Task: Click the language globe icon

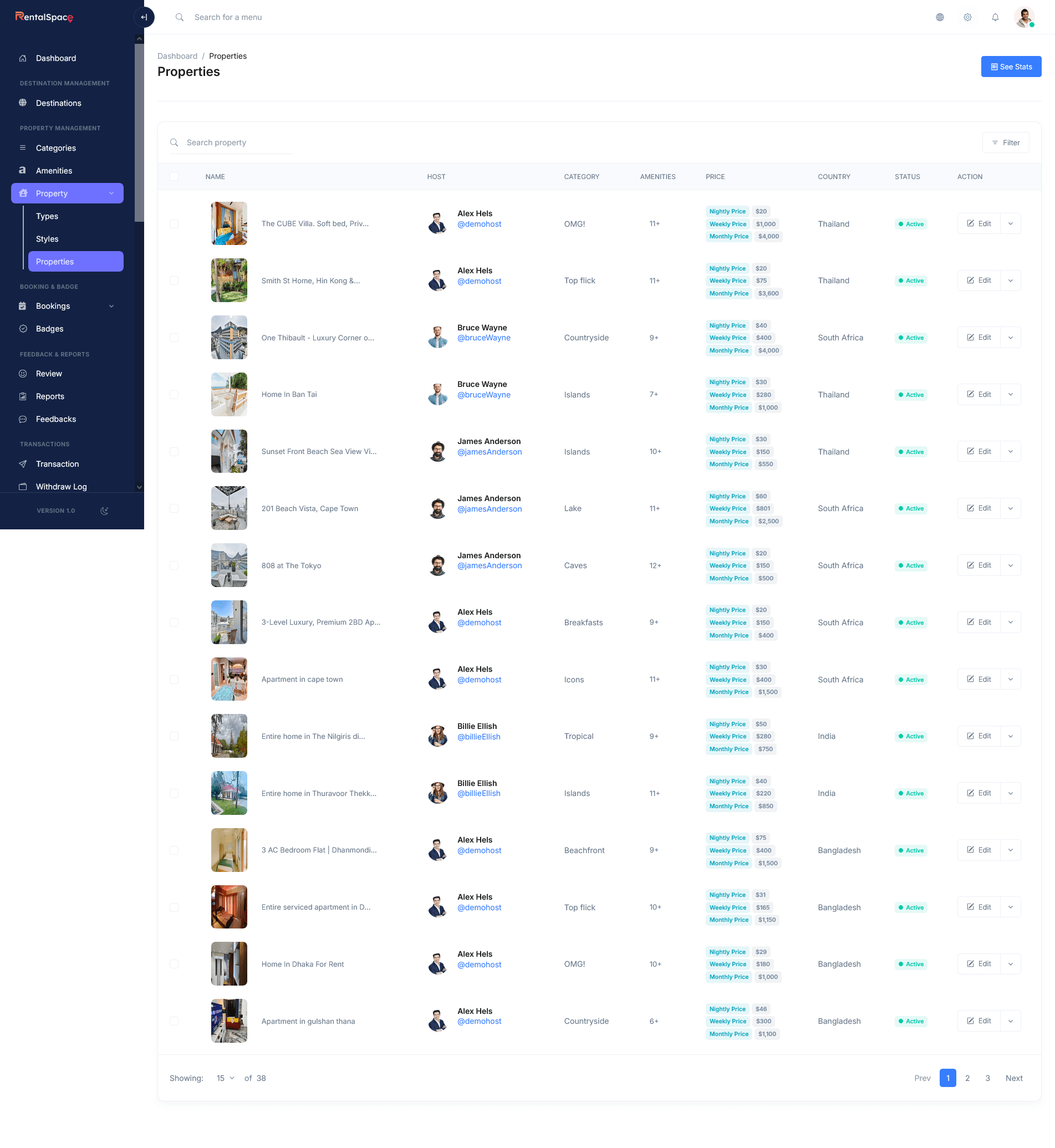Action: tap(940, 17)
